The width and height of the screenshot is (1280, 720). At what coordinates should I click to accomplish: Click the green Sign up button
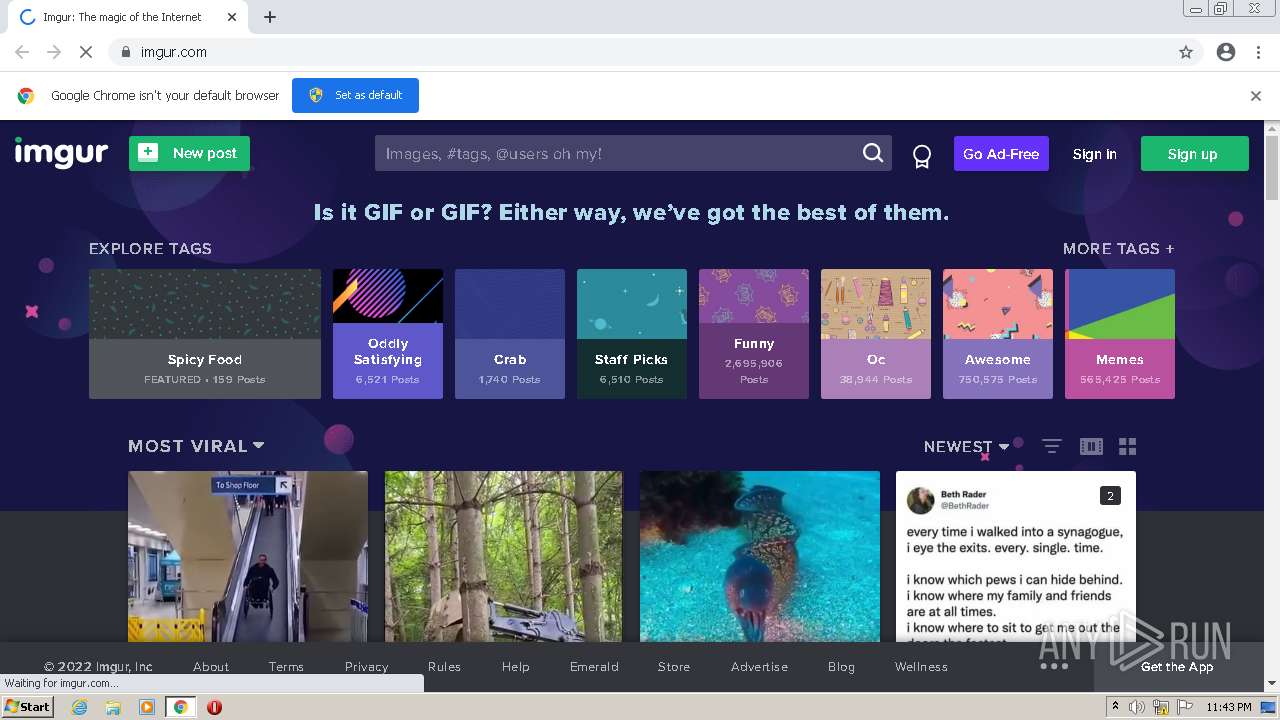[x=1194, y=153]
